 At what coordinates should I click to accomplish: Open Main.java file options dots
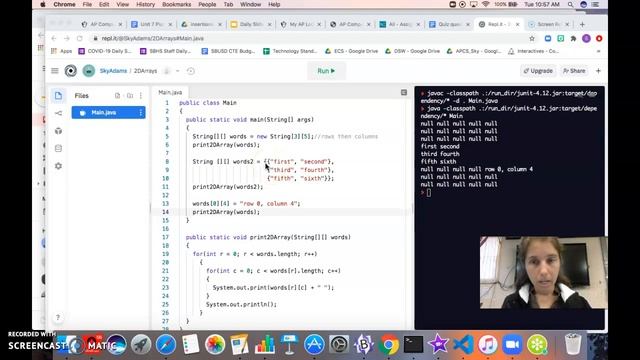[141, 112]
